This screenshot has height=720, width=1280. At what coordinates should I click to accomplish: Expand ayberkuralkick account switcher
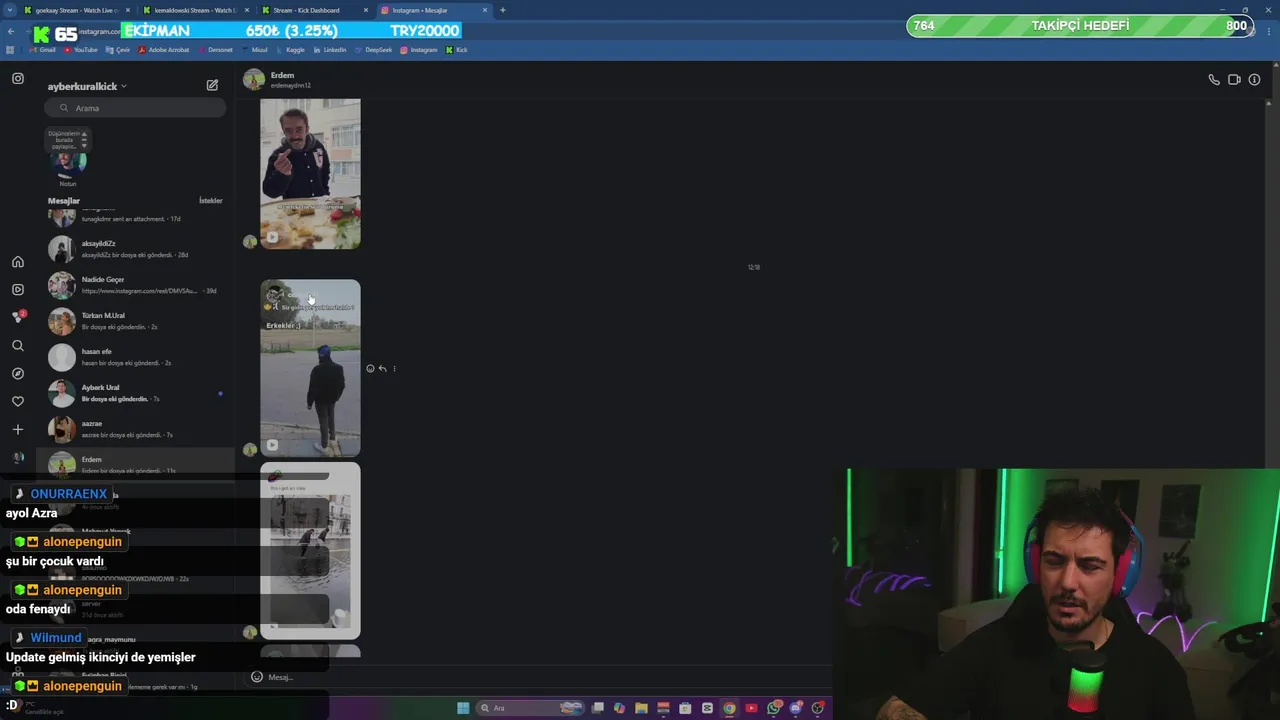87,86
